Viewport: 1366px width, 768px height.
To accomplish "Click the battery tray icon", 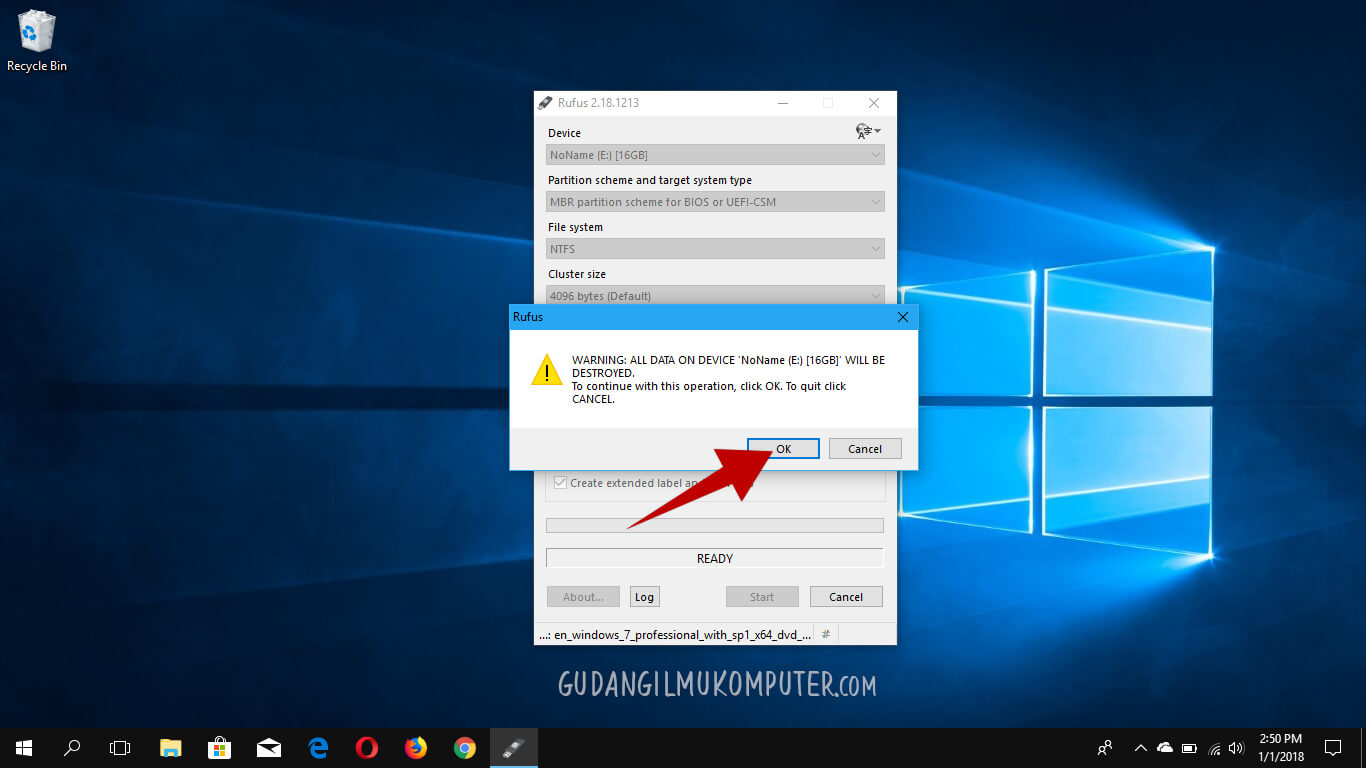I will point(1189,747).
